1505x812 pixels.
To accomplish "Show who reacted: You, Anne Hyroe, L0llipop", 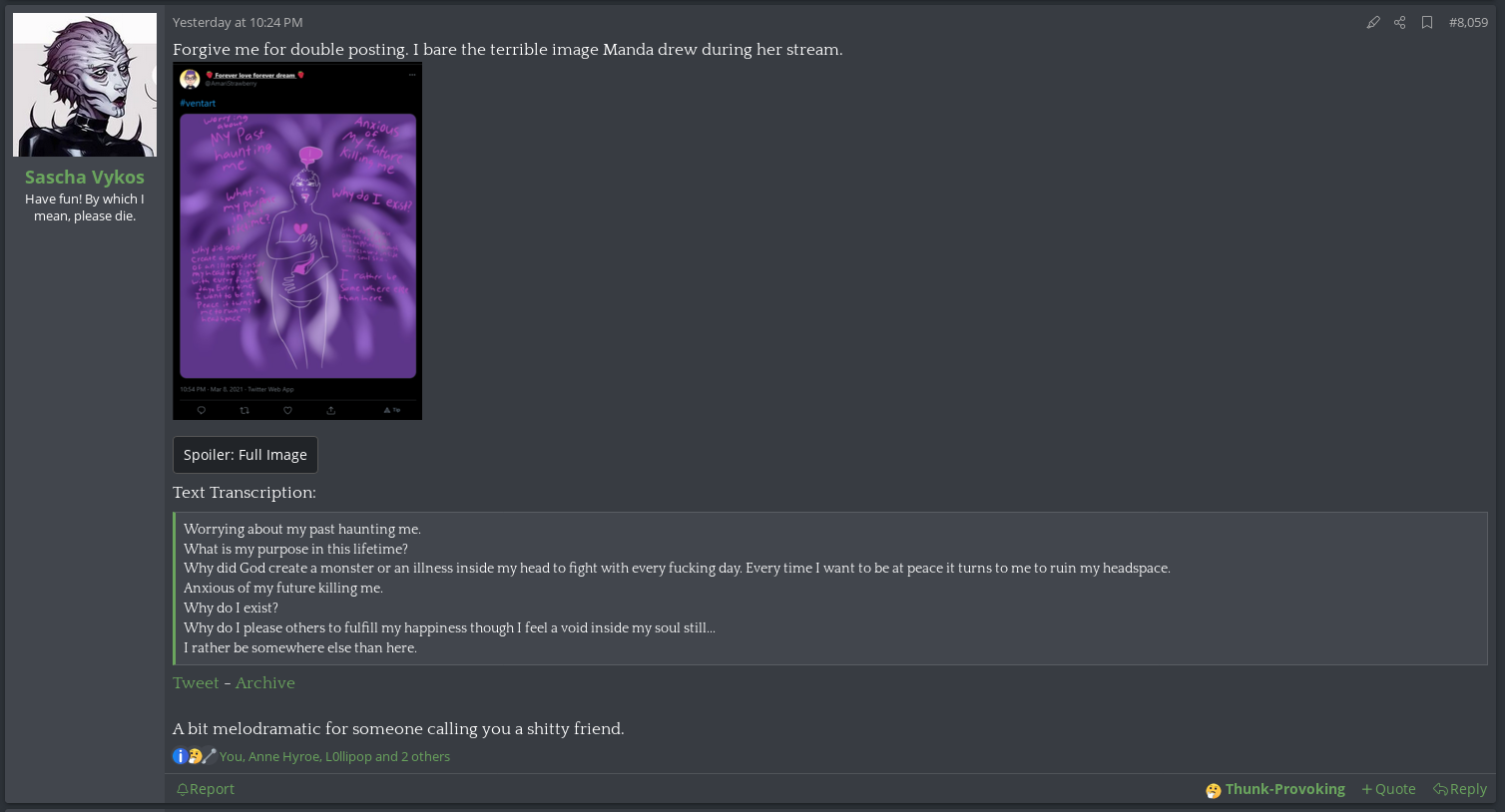I will 334,757.
